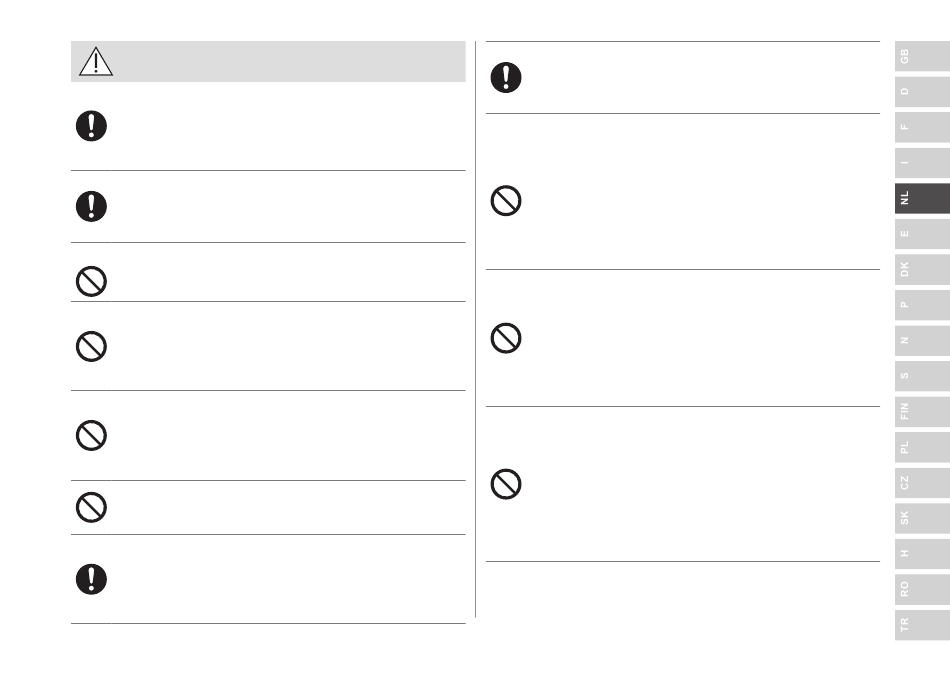The height and width of the screenshot is (678, 950).
Task: Select the F language tab
Action: pyautogui.click(x=922, y=127)
